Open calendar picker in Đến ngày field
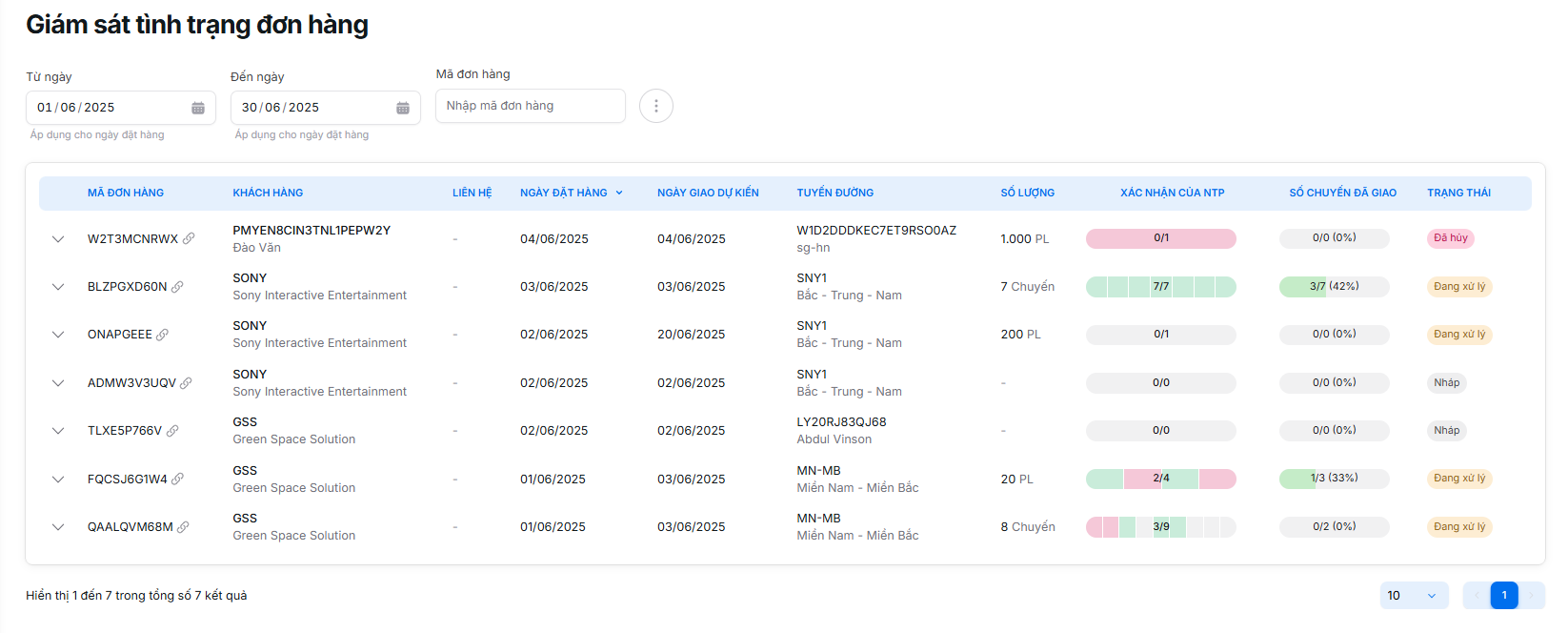 (x=403, y=108)
